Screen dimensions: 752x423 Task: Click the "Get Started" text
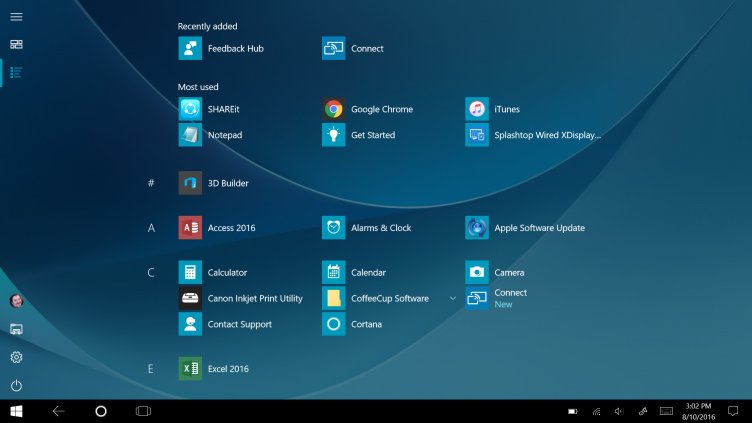click(x=373, y=135)
